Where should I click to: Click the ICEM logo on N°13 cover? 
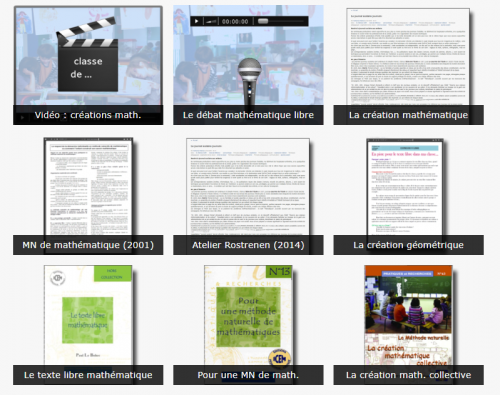coord(279,359)
